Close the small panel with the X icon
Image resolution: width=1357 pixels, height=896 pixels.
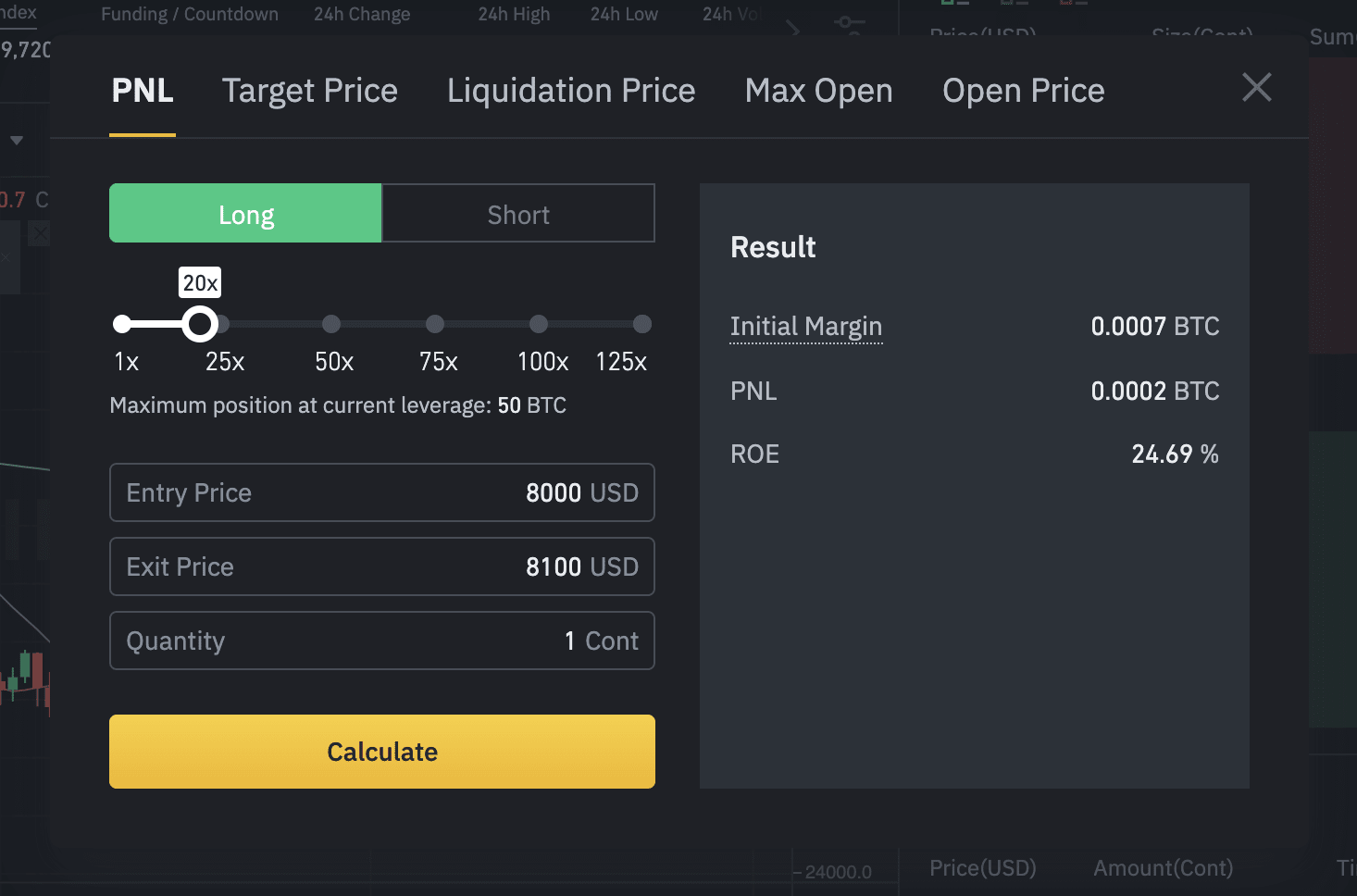[x=38, y=233]
